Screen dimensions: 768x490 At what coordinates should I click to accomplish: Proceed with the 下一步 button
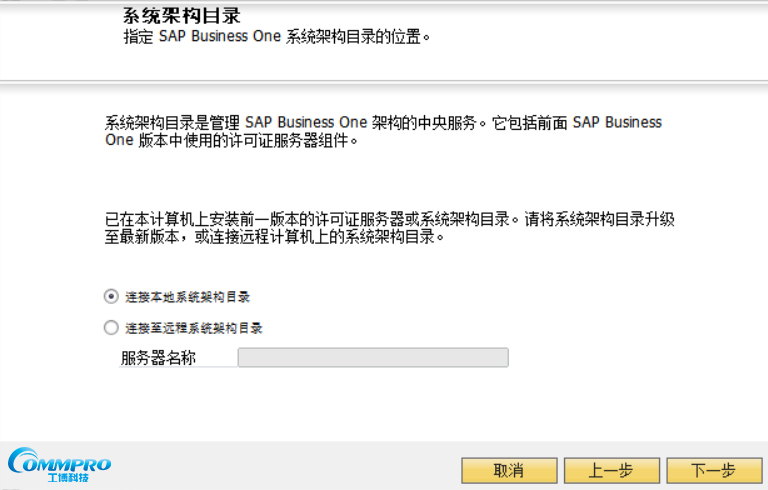713,471
